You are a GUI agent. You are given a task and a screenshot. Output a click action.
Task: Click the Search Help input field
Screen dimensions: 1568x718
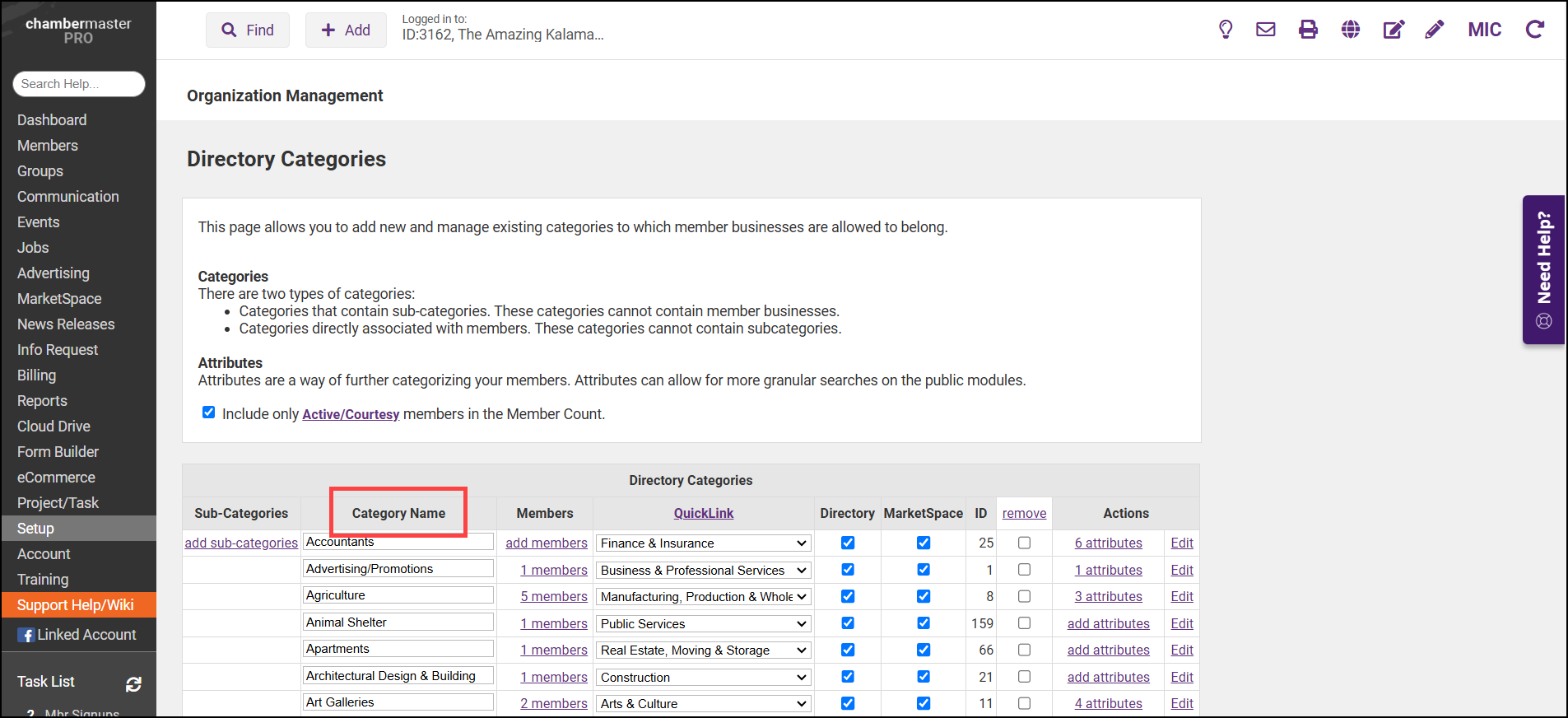[79, 84]
